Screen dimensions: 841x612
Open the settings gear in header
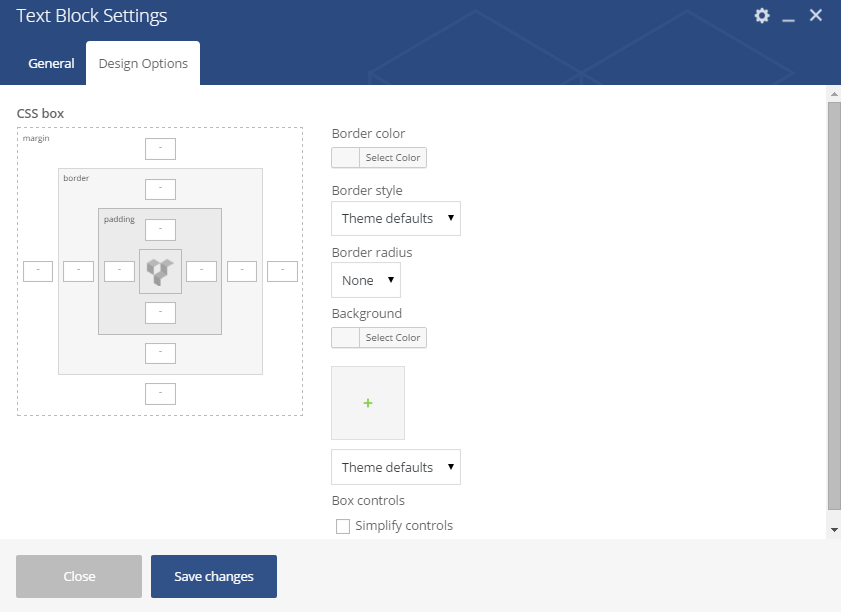click(x=762, y=16)
